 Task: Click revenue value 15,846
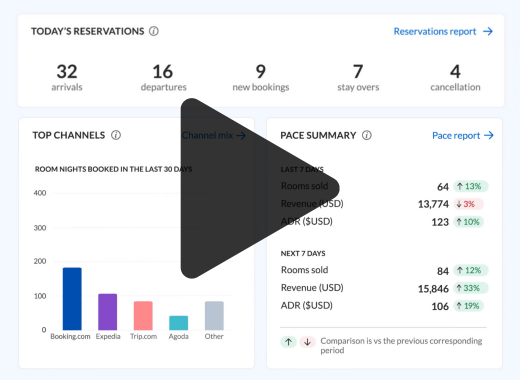433,289
